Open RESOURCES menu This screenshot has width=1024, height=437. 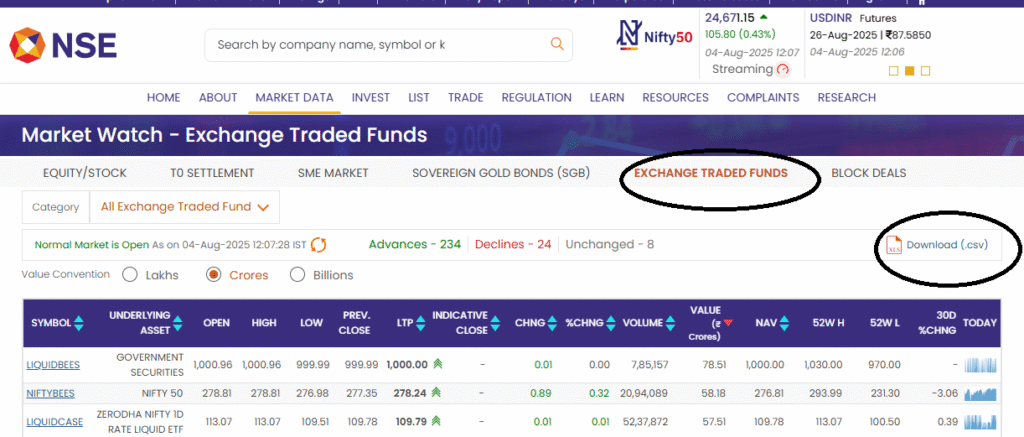pyautogui.click(x=675, y=97)
